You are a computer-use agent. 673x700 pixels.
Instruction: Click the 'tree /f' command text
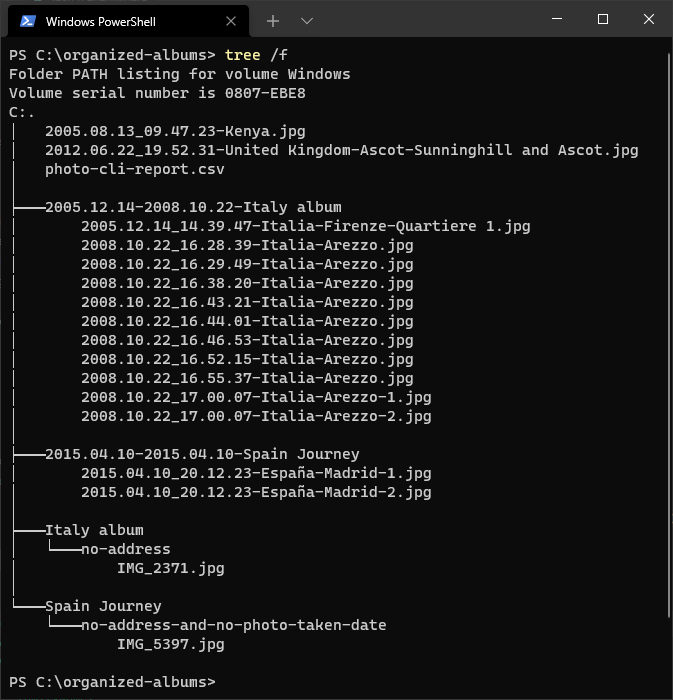pyautogui.click(x=256, y=55)
